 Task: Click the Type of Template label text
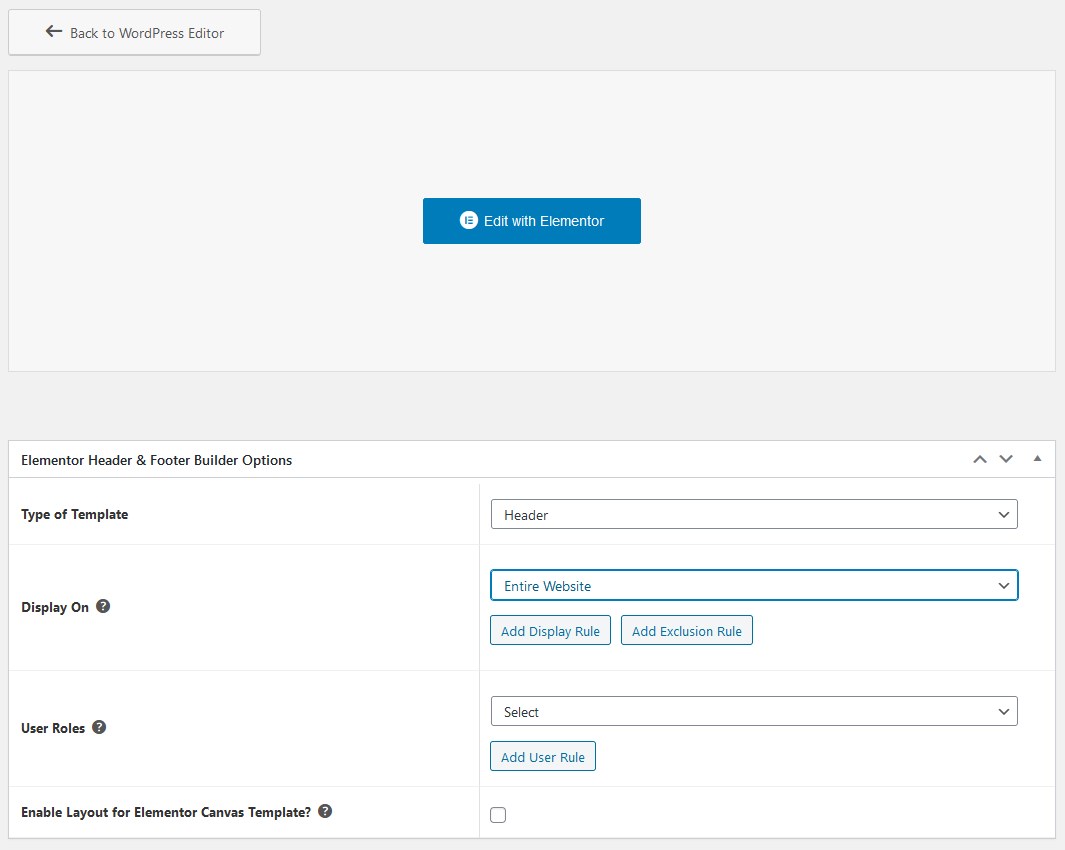pos(75,514)
